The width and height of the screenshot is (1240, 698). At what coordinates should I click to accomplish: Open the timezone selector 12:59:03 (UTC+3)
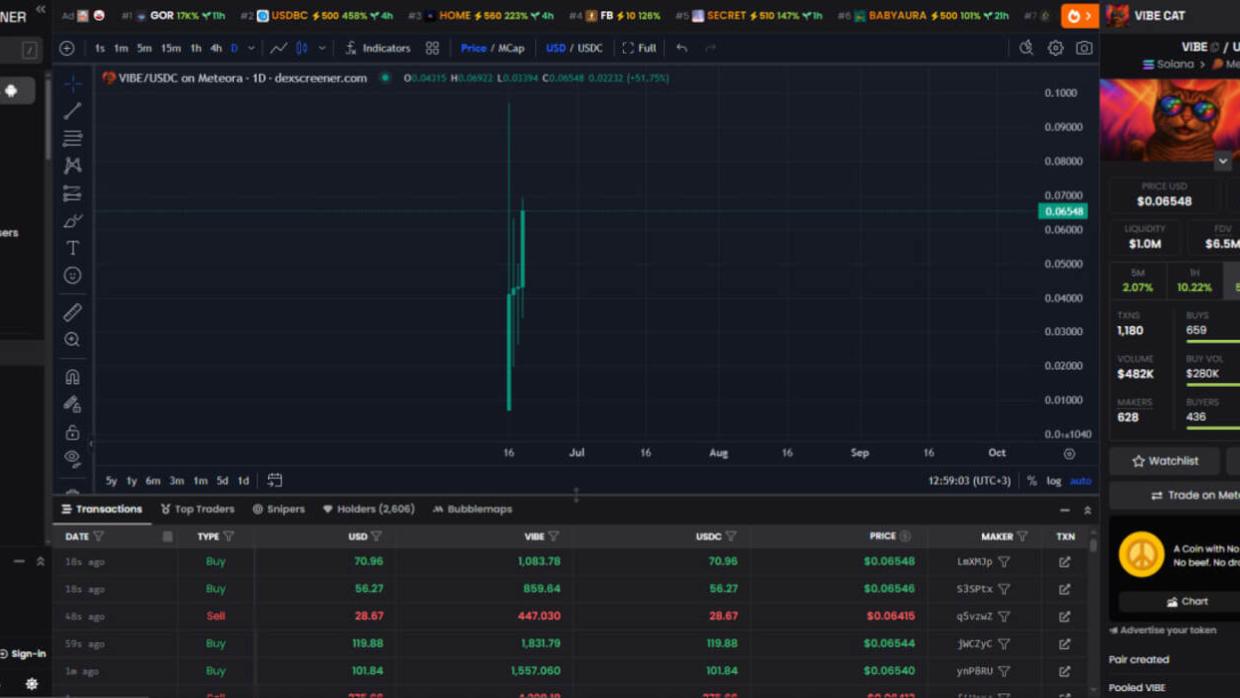tap(969, 481)
